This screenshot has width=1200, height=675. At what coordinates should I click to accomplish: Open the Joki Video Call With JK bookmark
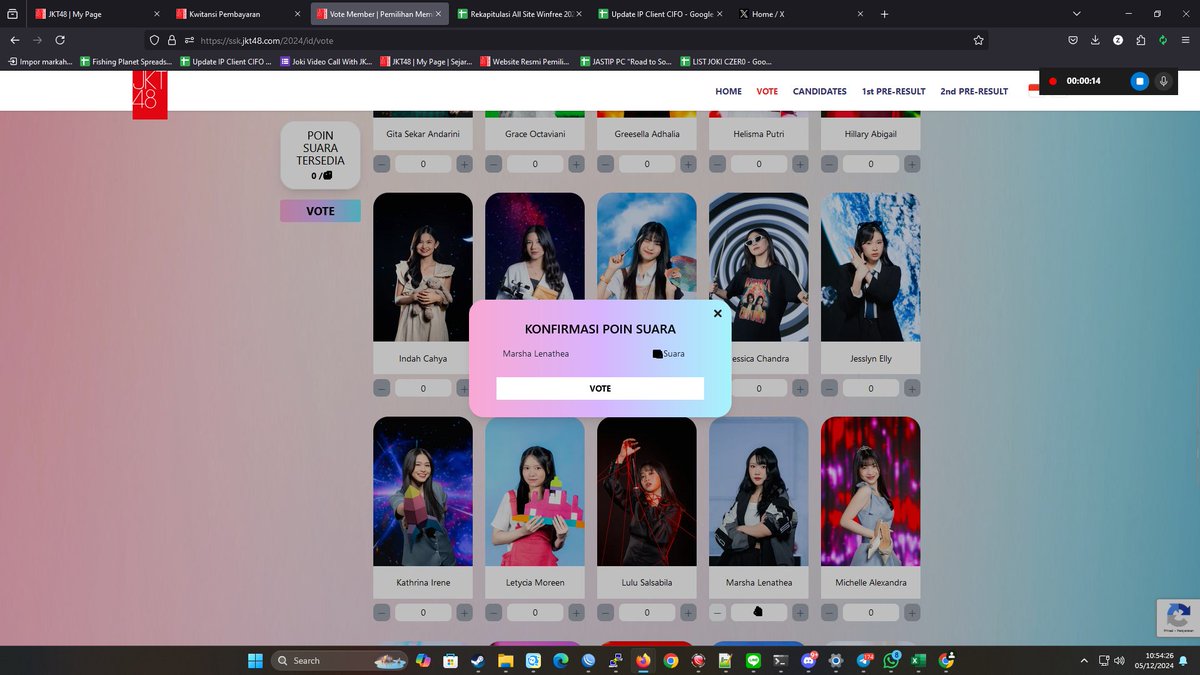[326, 61]
